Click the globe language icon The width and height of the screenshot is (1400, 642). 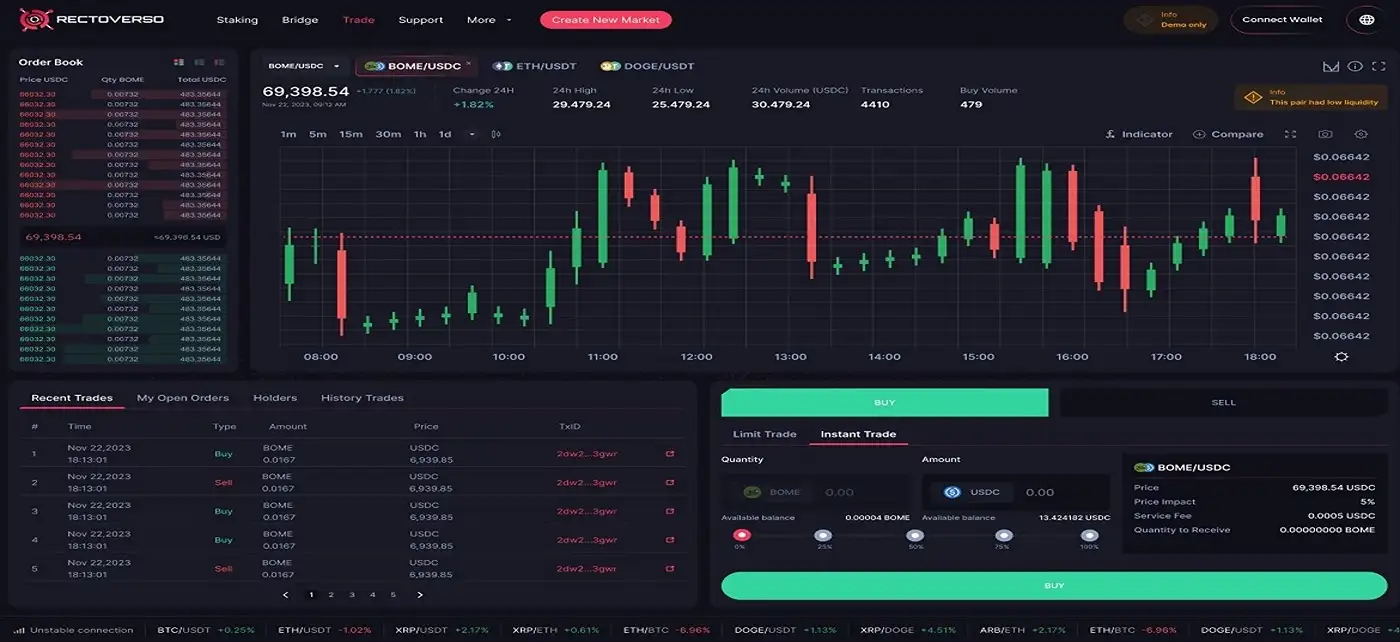[x=1367, y=19]
